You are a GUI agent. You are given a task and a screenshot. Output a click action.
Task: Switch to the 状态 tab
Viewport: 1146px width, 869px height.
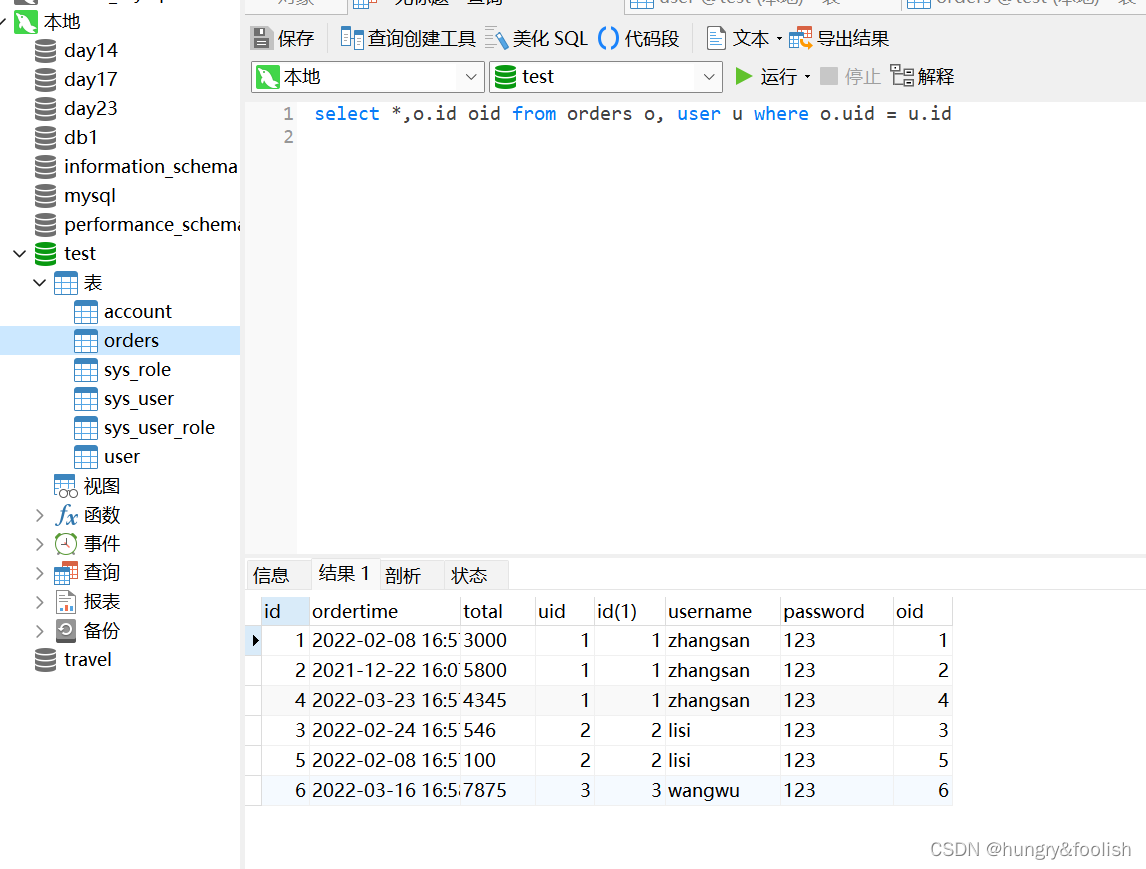click(x=475, y=575)
